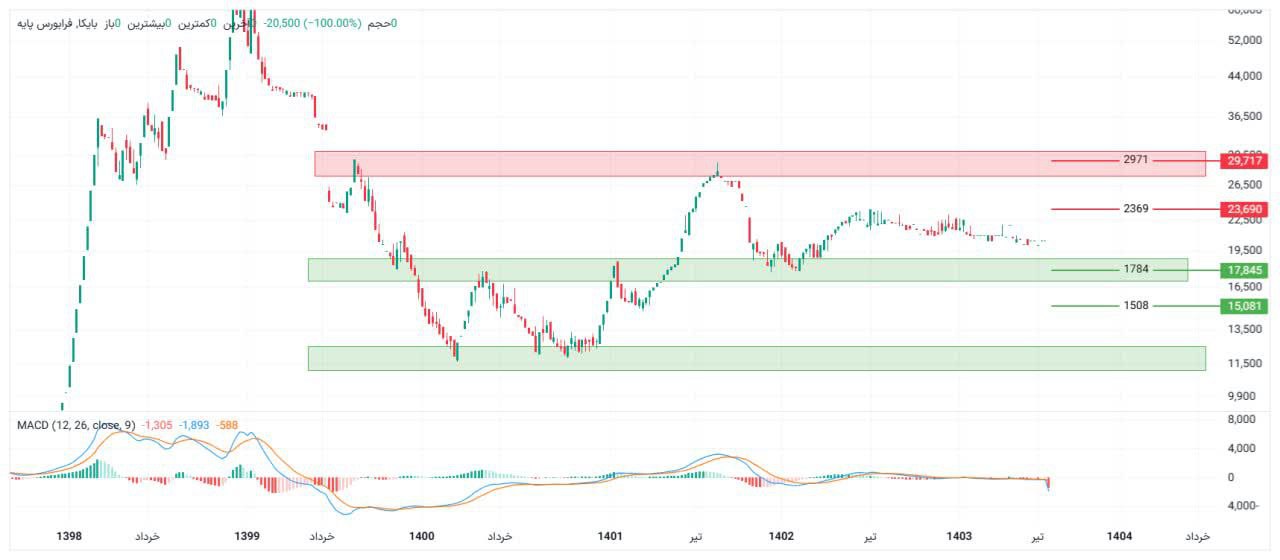This screenshot has width=1280, height=560.
Task: Click year 1402 on the time axis
Action: tap(781, 537)
